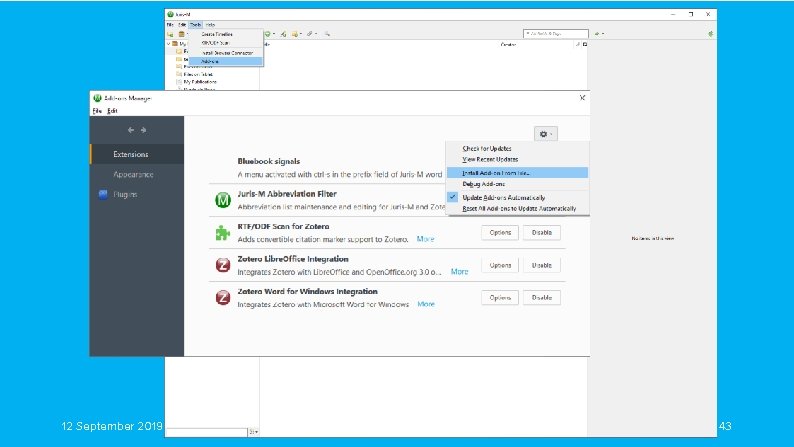This screenshot has height=447, width=794.
Task: Select Install Add-on From File entry
Action: 517,173
